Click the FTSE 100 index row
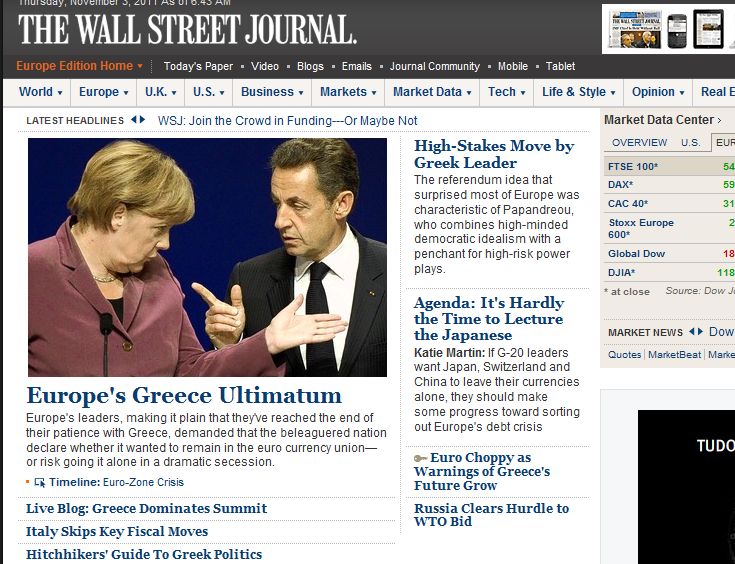 pos(669,166)
